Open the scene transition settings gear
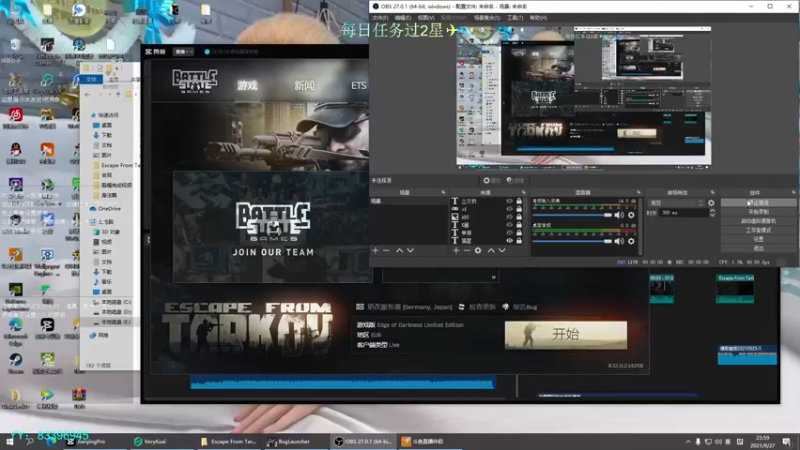Viewport: 800px width, 450px height. coord(711,203)
